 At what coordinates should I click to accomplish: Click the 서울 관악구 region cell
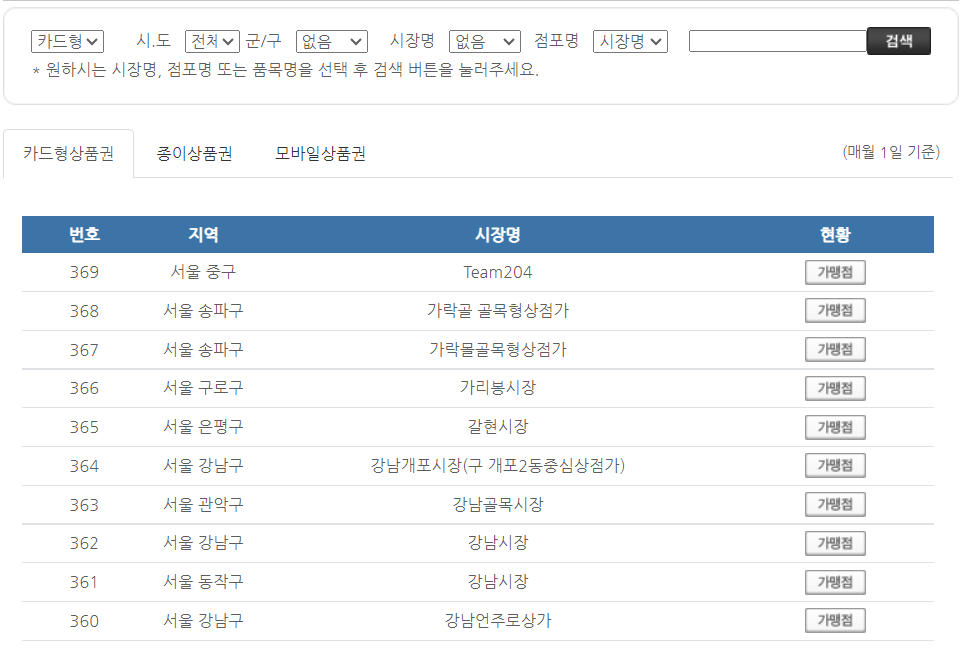coord(203,504)
